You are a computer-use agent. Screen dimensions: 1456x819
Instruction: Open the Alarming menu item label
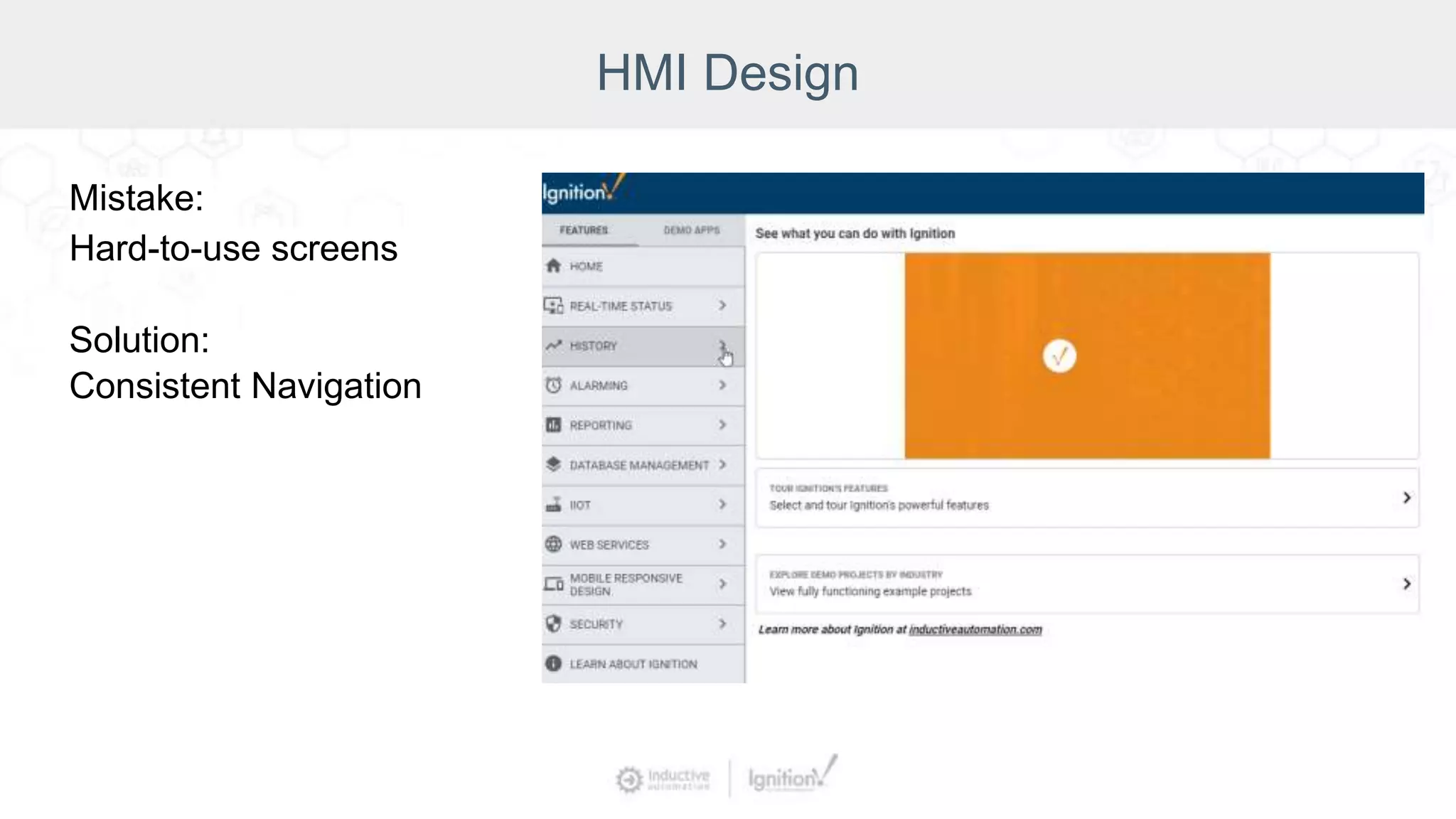[x=599, y=386]
